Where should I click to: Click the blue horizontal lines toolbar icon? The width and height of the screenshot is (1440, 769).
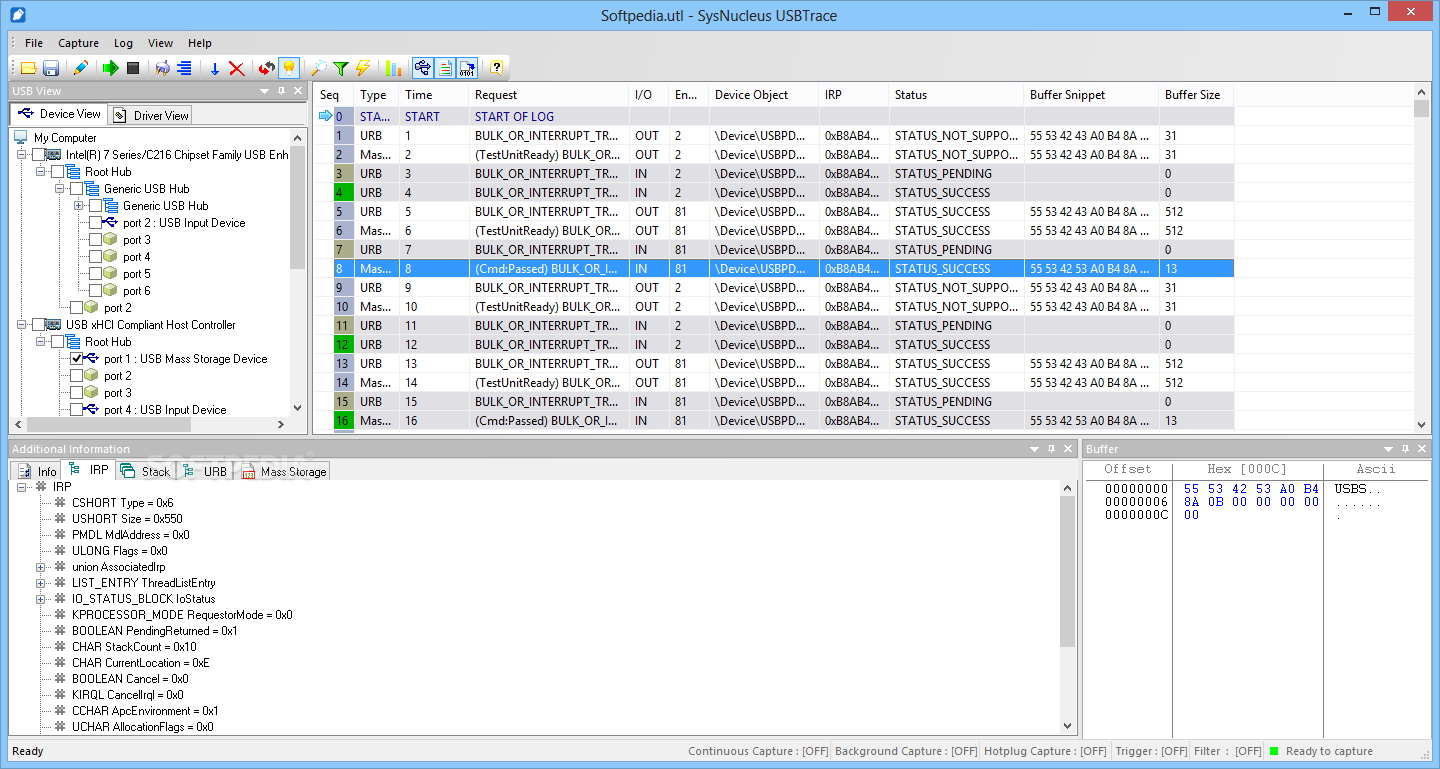tap(184, 68)
